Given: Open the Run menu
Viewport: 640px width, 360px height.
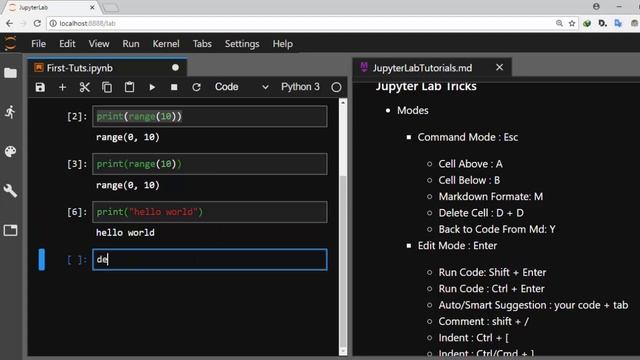Looking at the screenshot, I should [x=131, y=44].
